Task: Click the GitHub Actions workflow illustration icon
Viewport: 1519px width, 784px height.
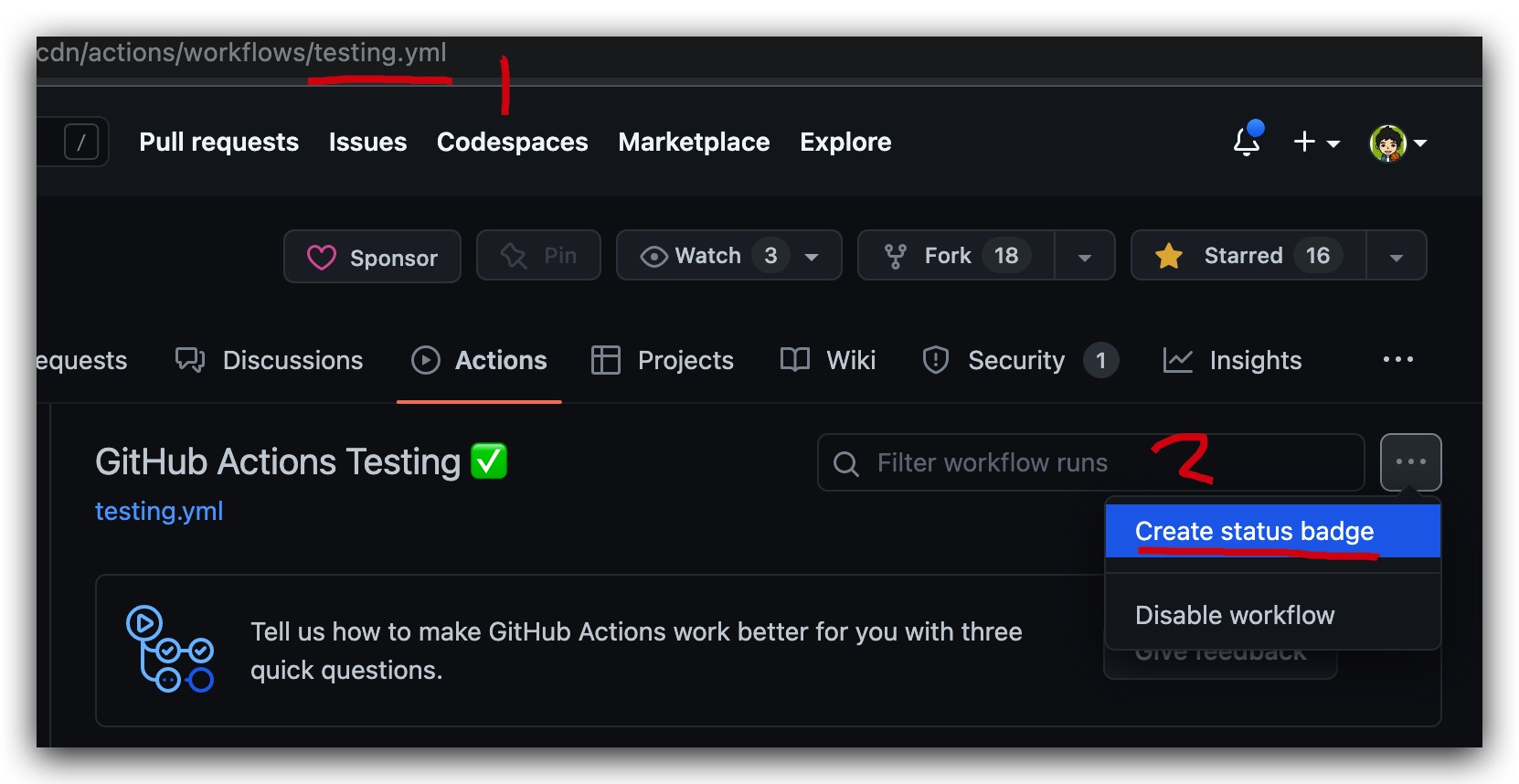Action: click(x=170, y=649)
